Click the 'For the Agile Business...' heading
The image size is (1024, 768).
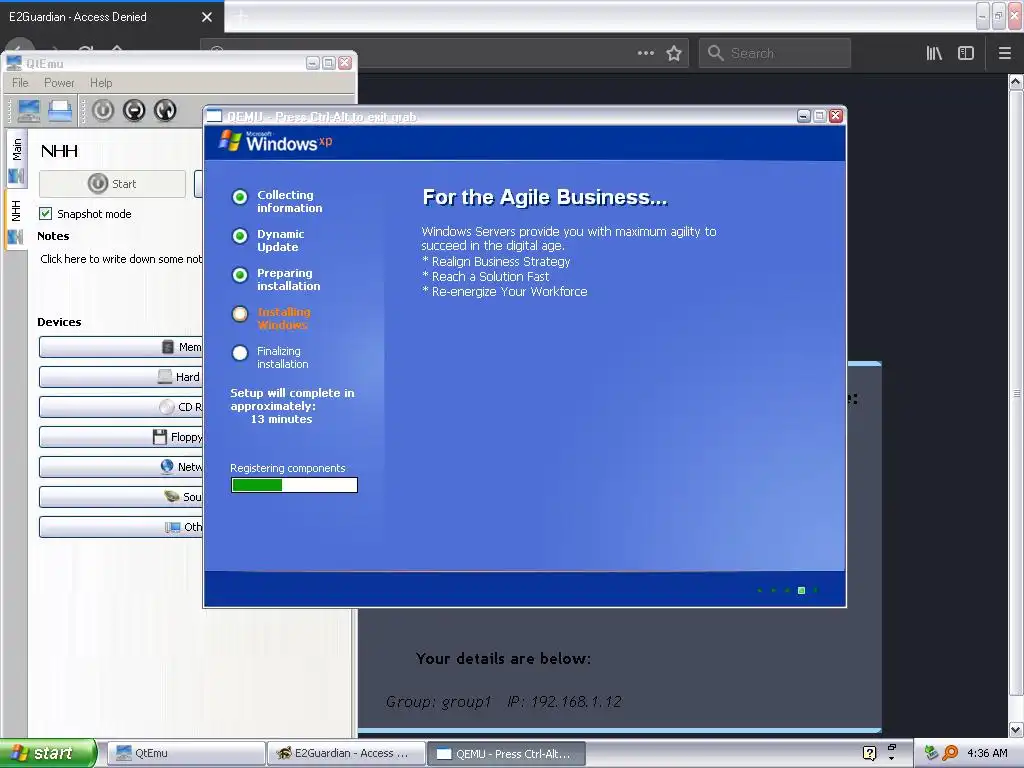click(x=545, y=197)
